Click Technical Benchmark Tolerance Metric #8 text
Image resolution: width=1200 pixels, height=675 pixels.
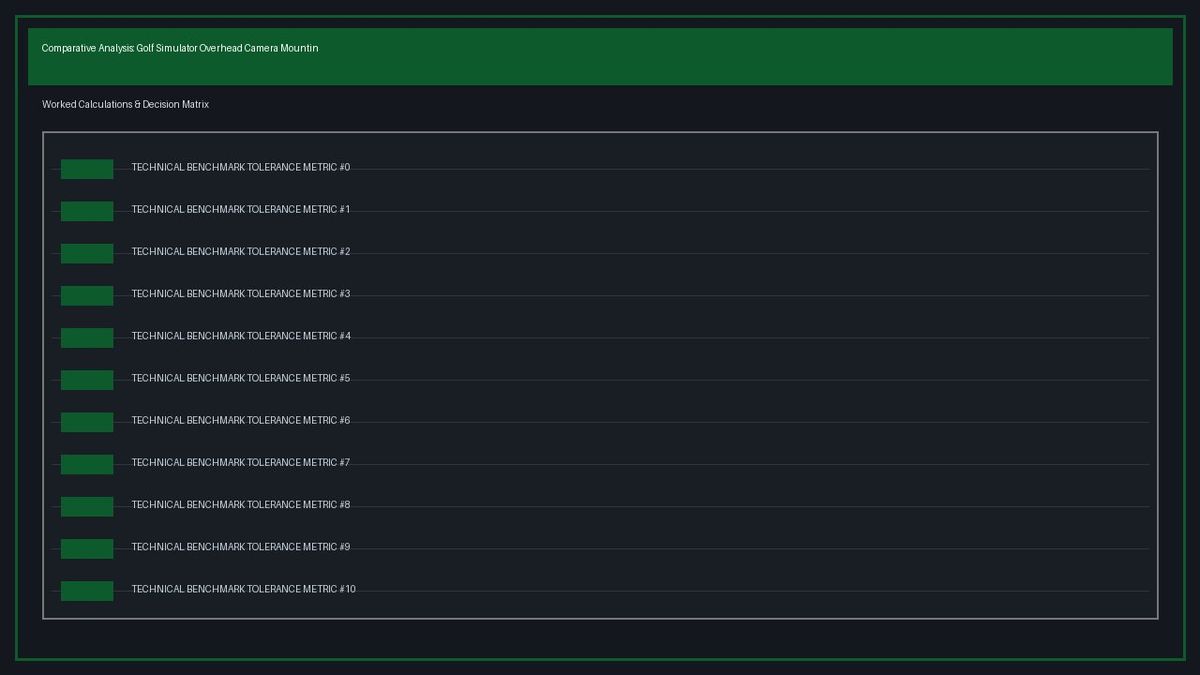[x=241, y=505]
